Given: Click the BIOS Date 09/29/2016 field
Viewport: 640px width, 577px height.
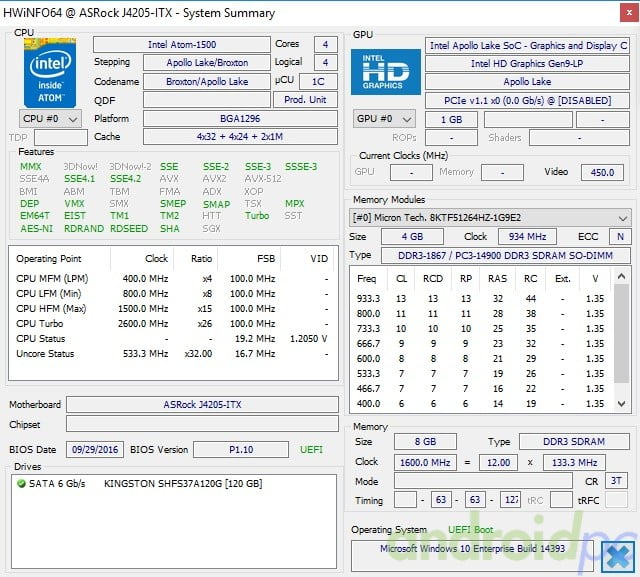Looking at the screenshot, I should [x=95, y=450].
